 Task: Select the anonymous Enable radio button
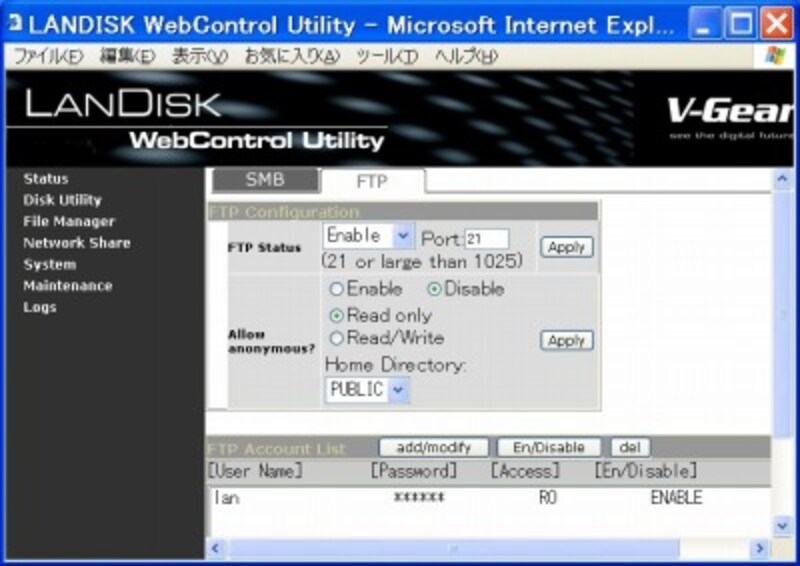click(336, 289)
